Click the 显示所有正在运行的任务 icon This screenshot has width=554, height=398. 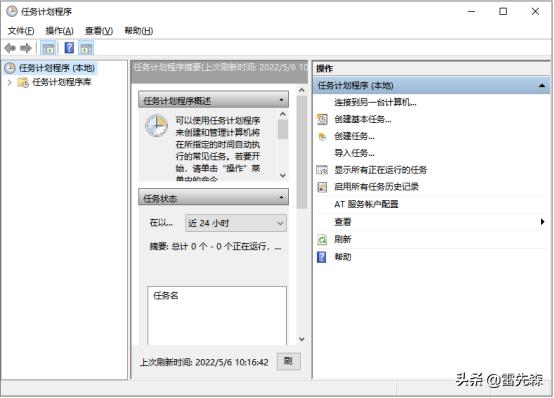tap(322, 170)
